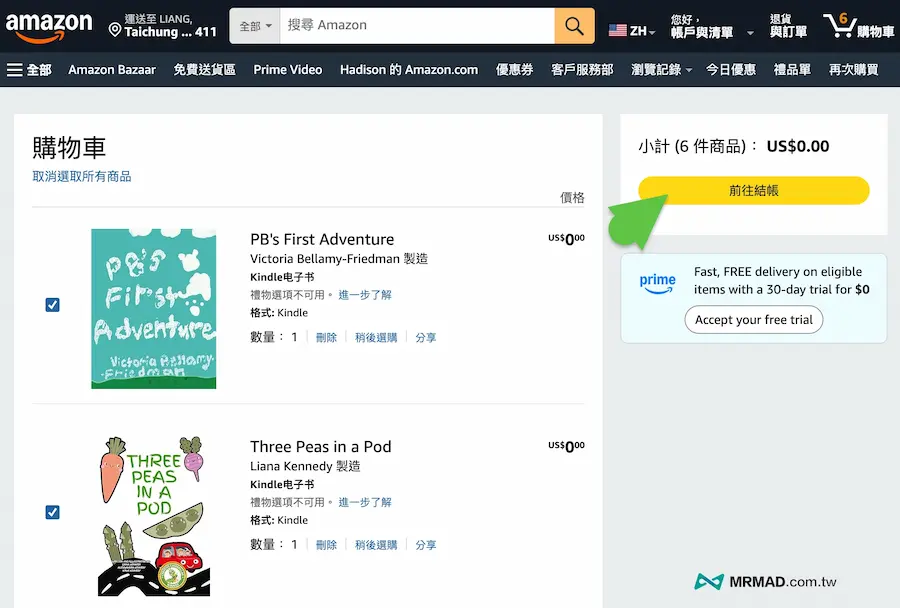
Task: Click the Amazon logo
Action: [x=49, y=27]
